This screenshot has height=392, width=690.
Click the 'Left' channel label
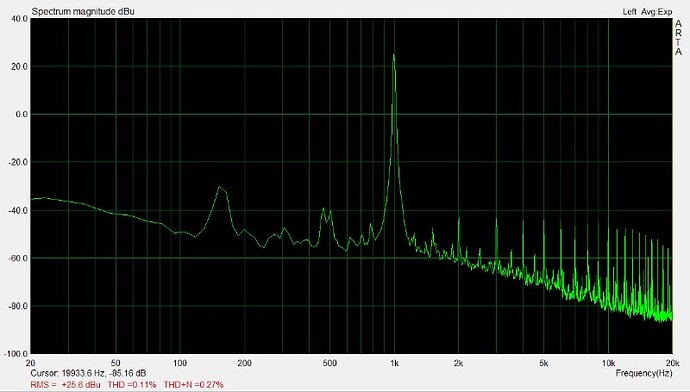click(x=629, y=12)
